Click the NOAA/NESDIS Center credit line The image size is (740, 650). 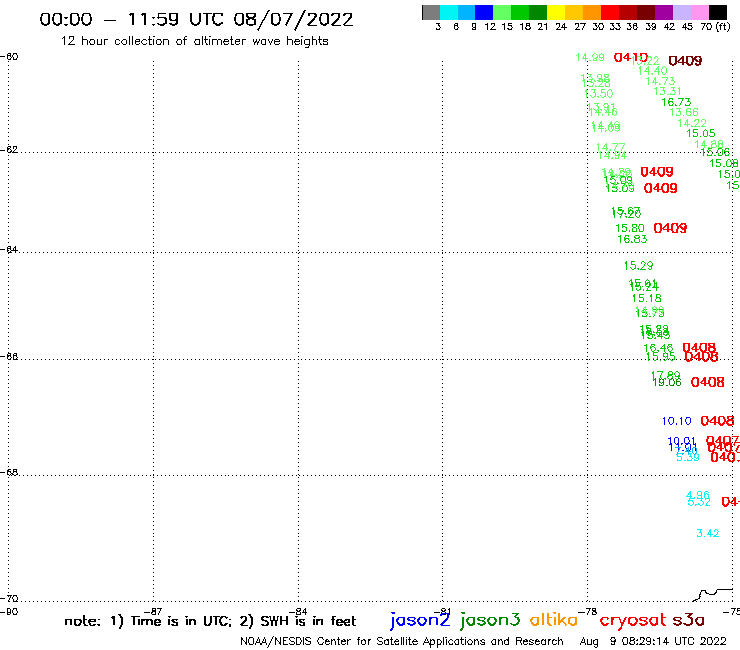[402, 641]
